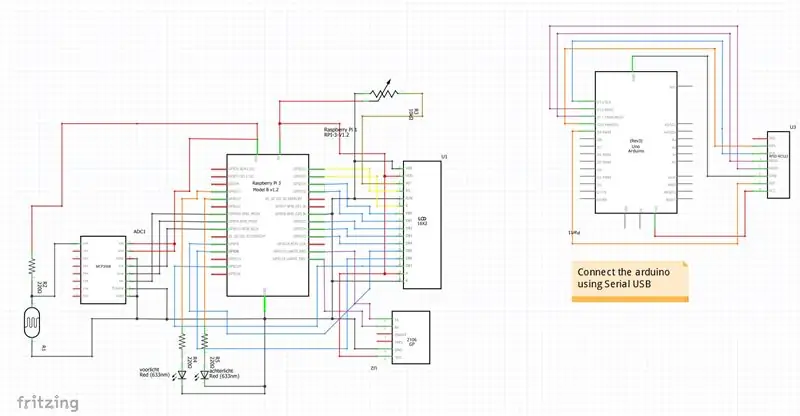Click the U1 label beside the LCD
800x416 pixels.
tap(444, 157)
